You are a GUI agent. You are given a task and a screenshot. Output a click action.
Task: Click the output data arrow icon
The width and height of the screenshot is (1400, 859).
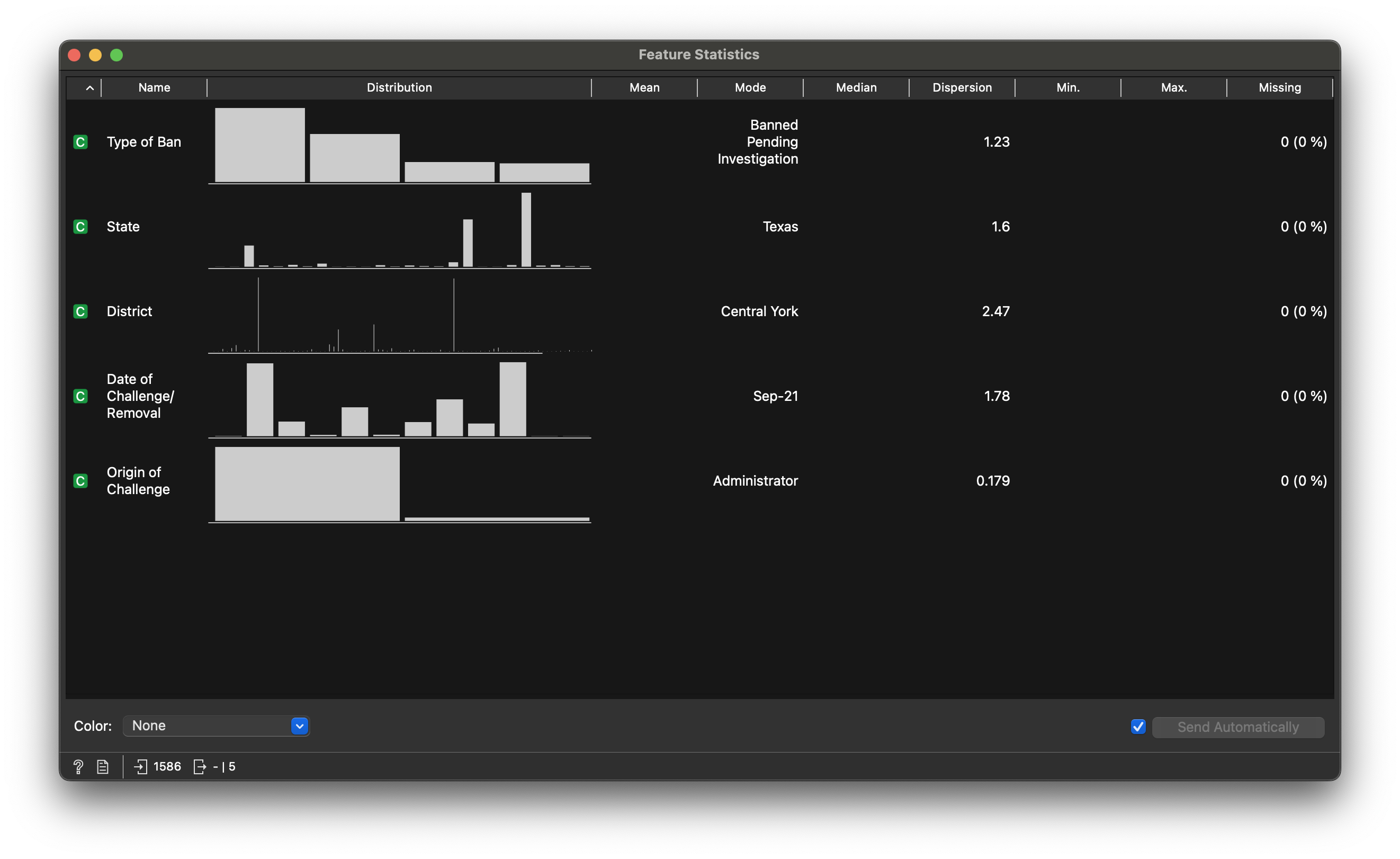click(x=200, y=767)
